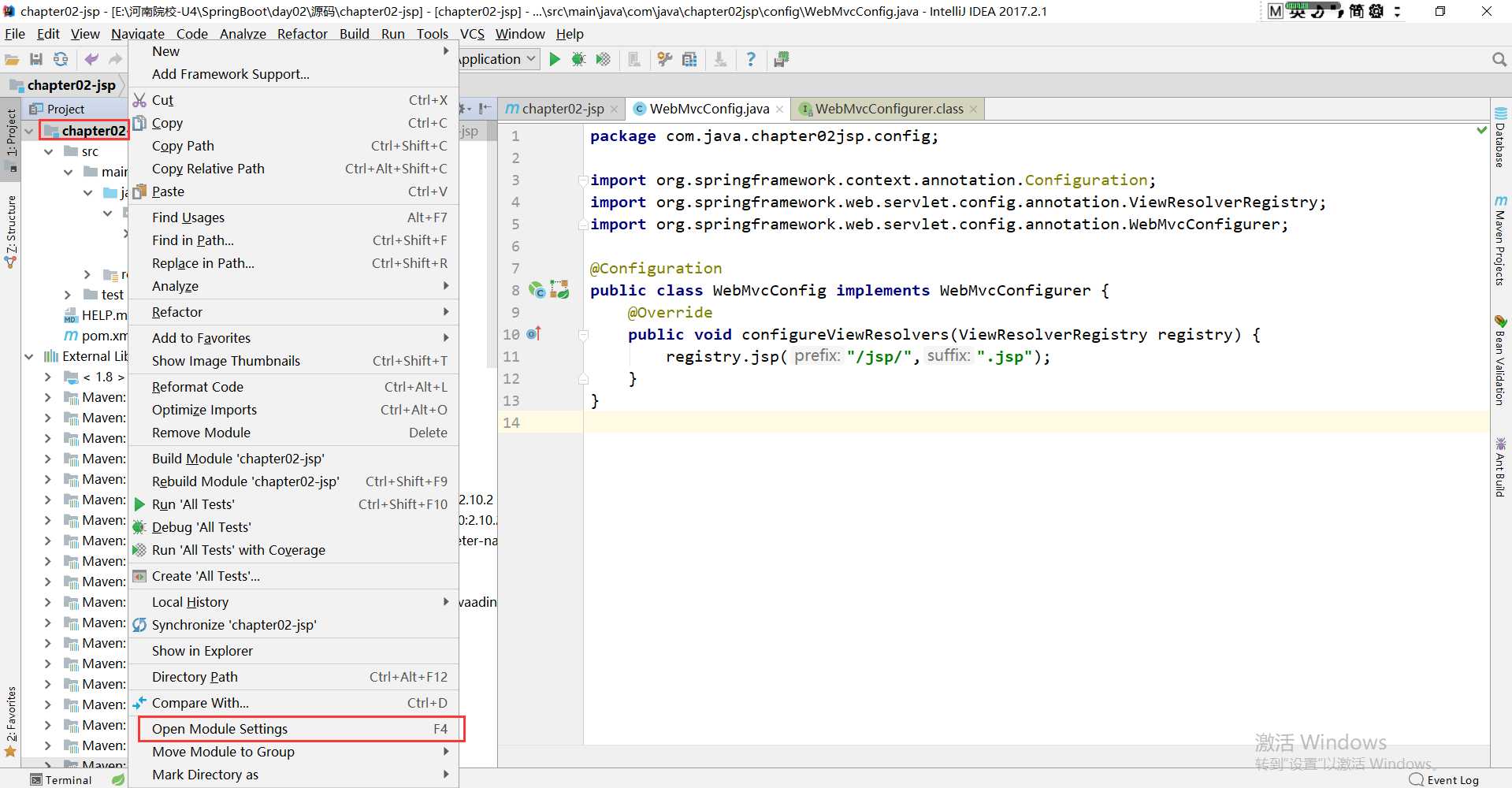Run the application with the green play icon

coord(555,59)
